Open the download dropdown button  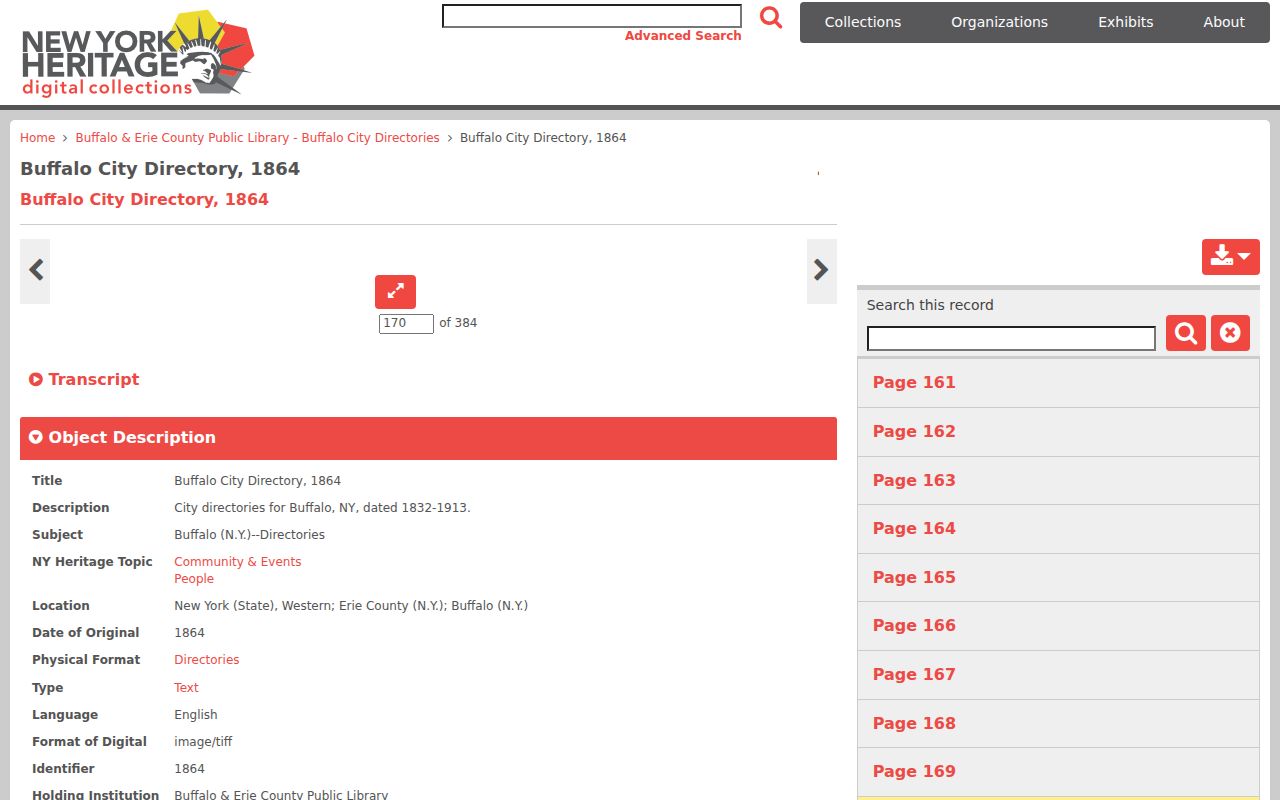pos(1230,257)
